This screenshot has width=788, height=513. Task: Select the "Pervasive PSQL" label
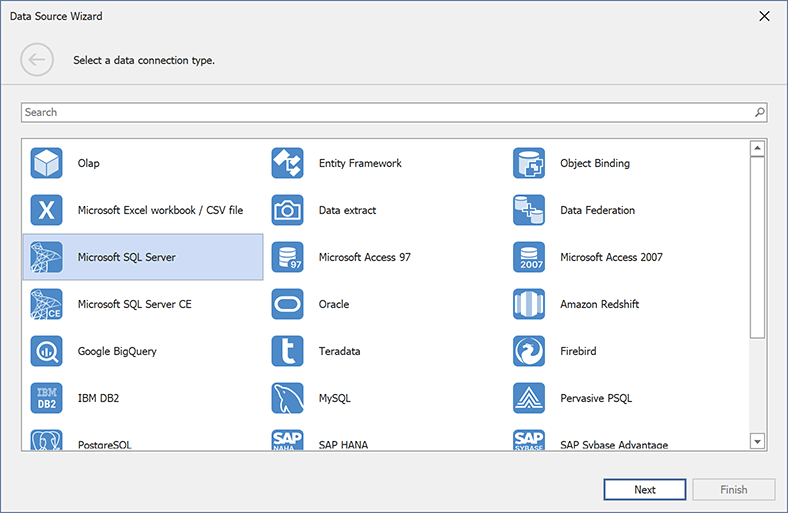tap(596, 398)
